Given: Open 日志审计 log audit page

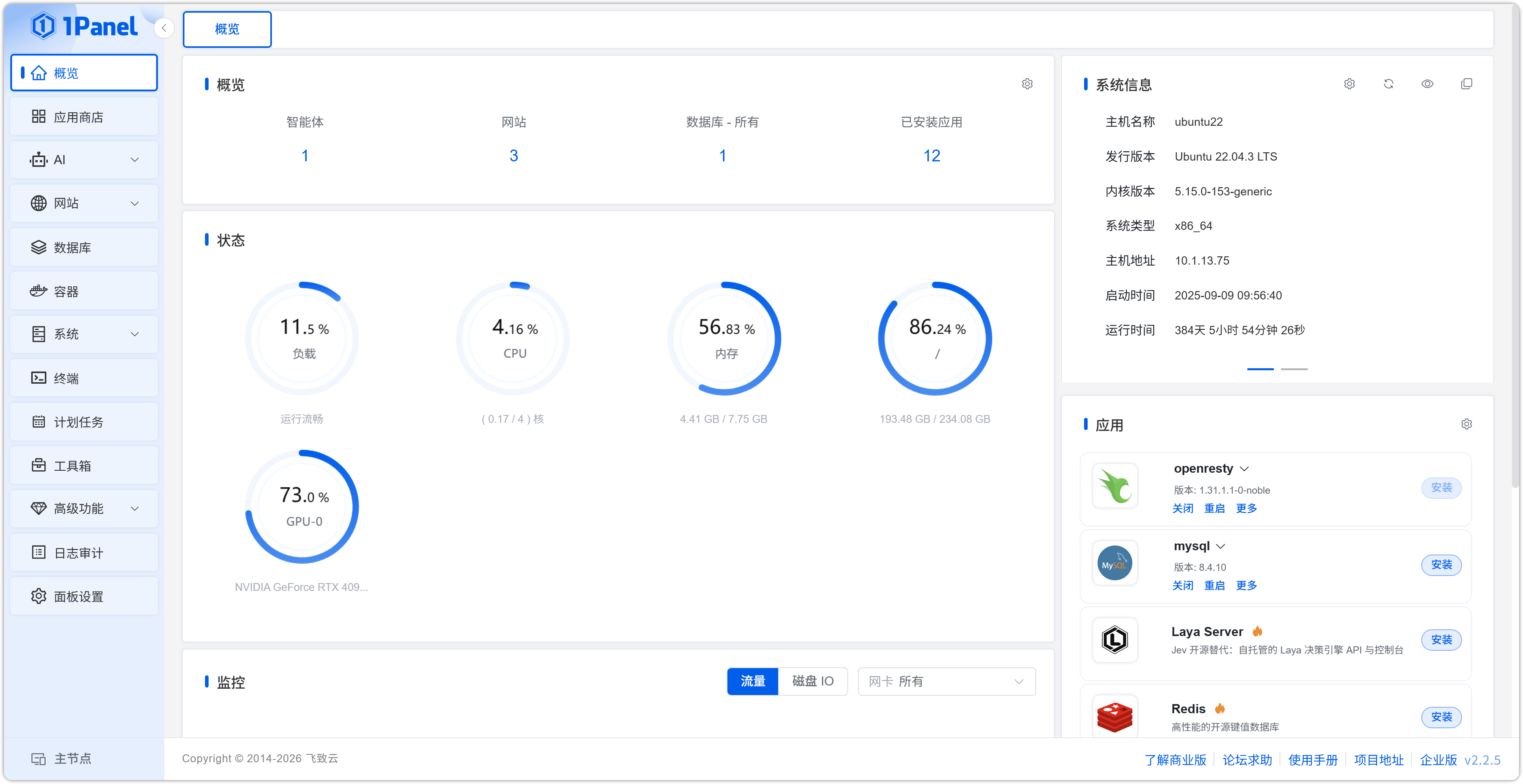Looking at the screenshot, I should click(x=84, y=553).
